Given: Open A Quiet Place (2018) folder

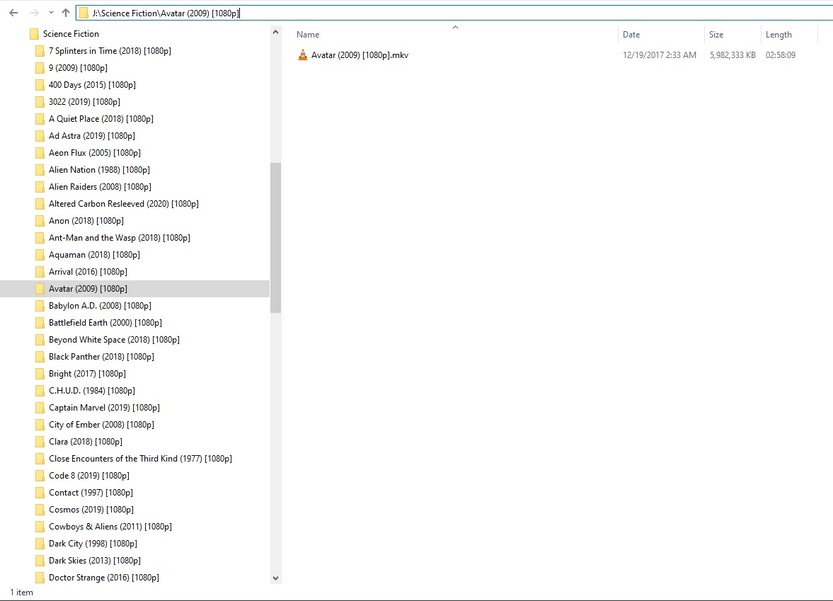Looking at the screenshot, I should point(101,119).
